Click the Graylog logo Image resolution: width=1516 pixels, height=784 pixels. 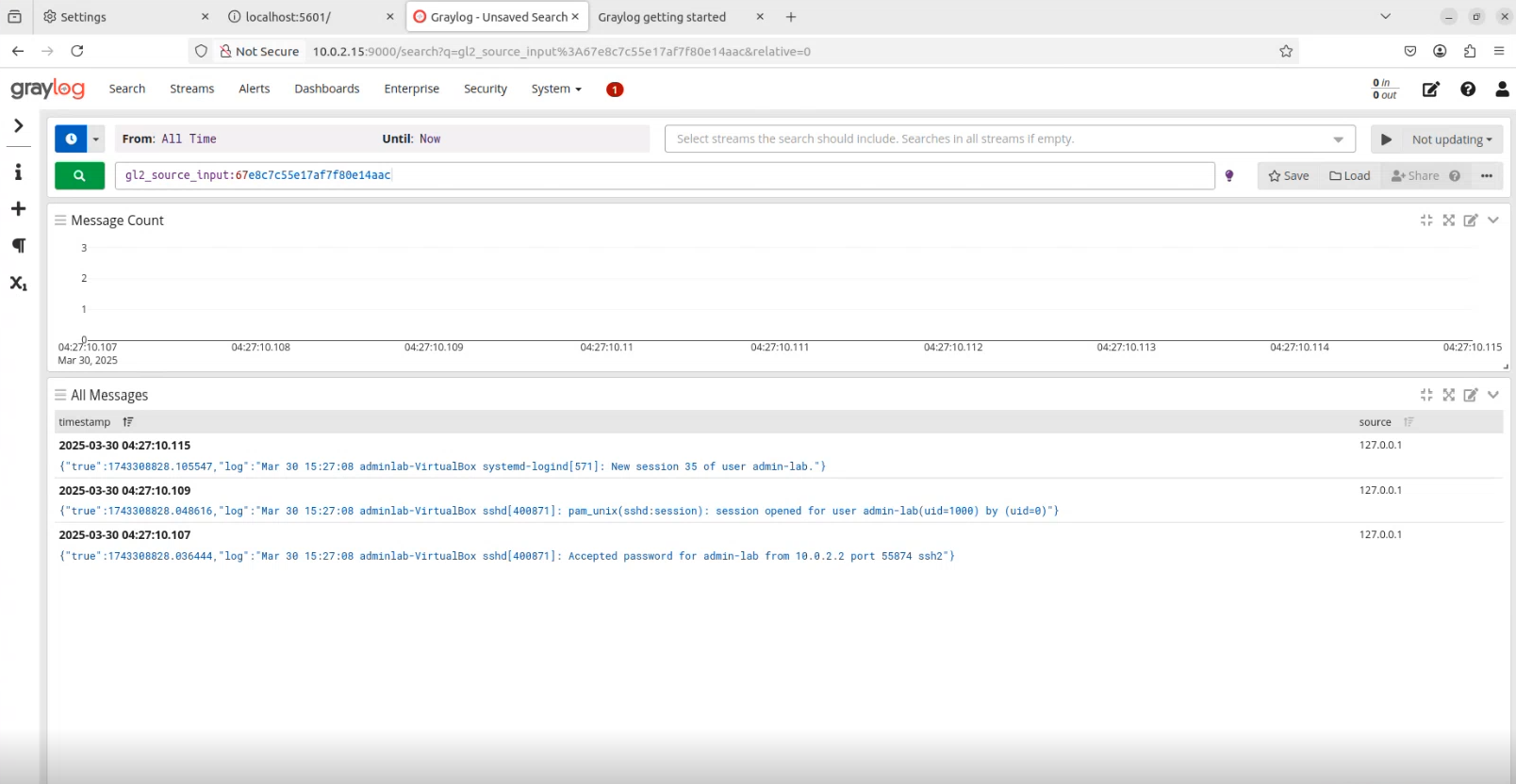click(47, 89)
